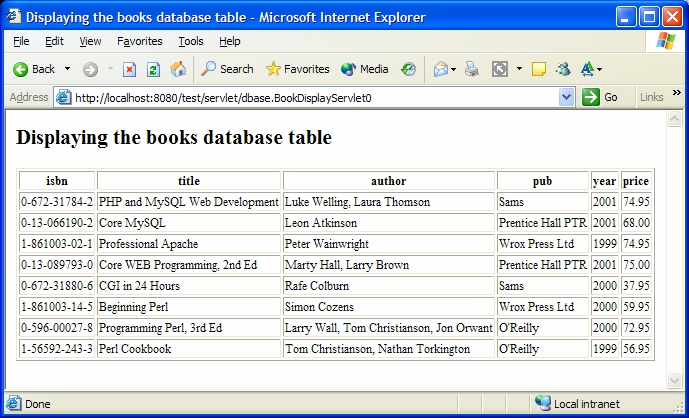689x418 pixels.
Task: Click the page heading Displaying the books database table
Action: click(174, 138)
